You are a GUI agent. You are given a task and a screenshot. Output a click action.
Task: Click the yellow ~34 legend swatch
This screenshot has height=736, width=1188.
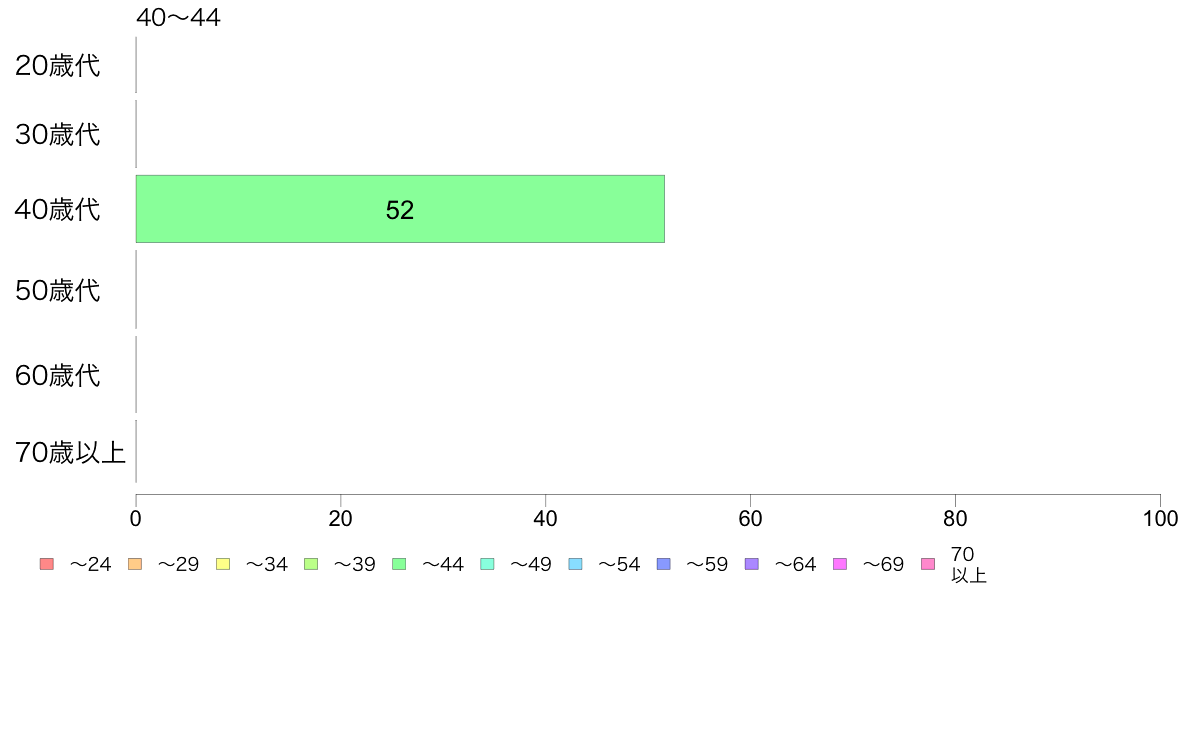click(x=223, y=564)
